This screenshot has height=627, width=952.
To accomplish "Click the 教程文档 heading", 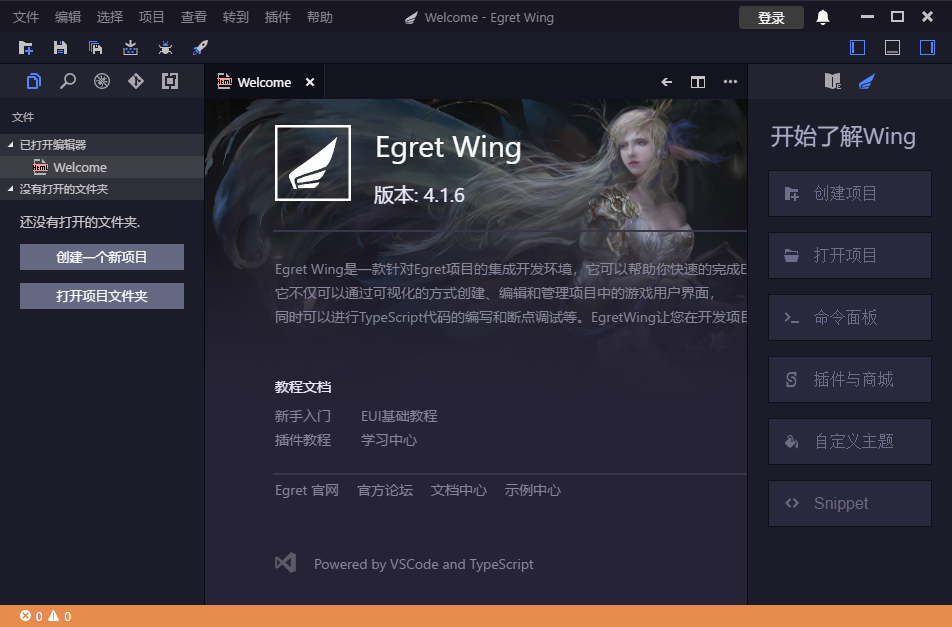I will (302, 387).
